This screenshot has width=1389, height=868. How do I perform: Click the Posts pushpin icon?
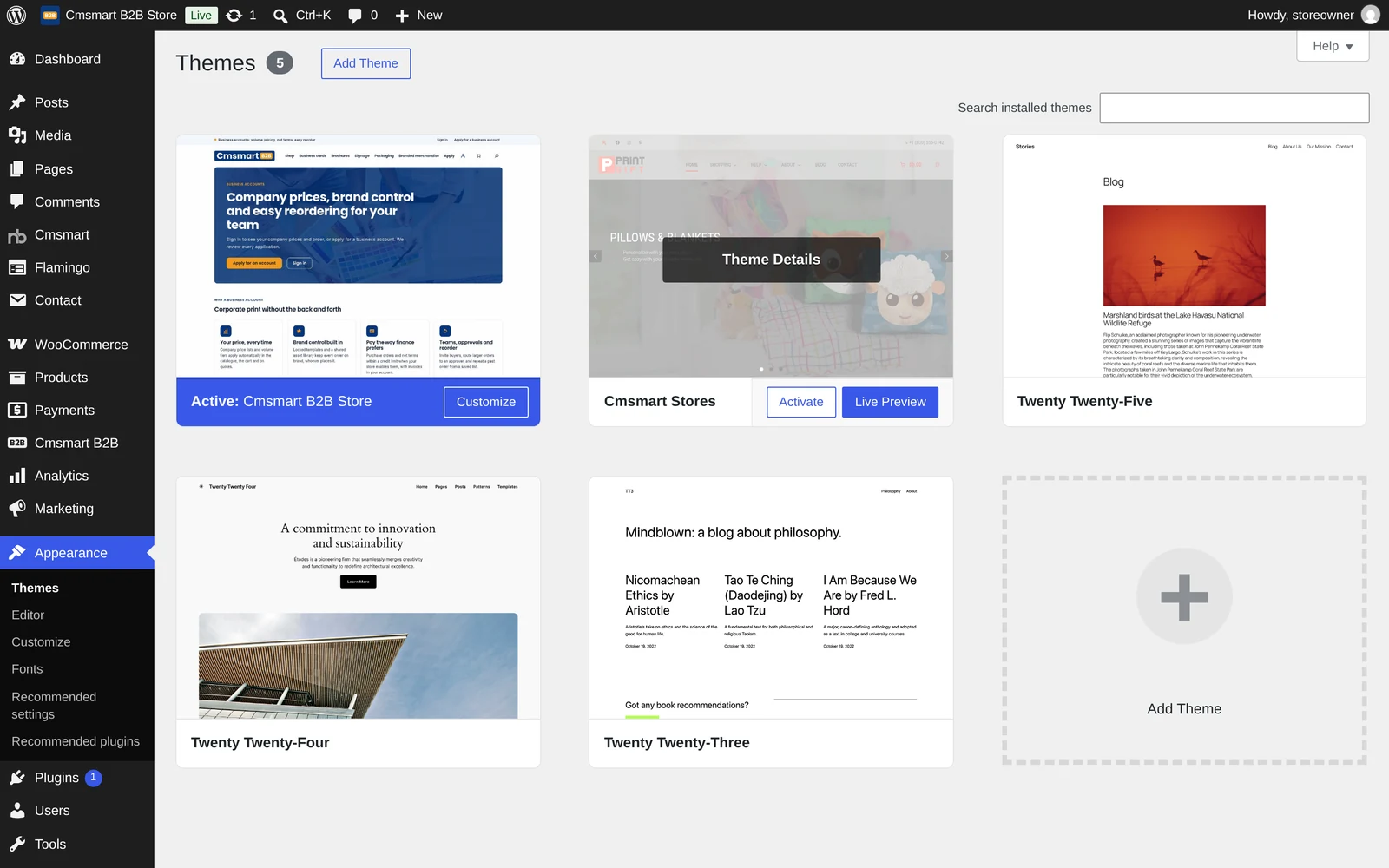[17, 102]
